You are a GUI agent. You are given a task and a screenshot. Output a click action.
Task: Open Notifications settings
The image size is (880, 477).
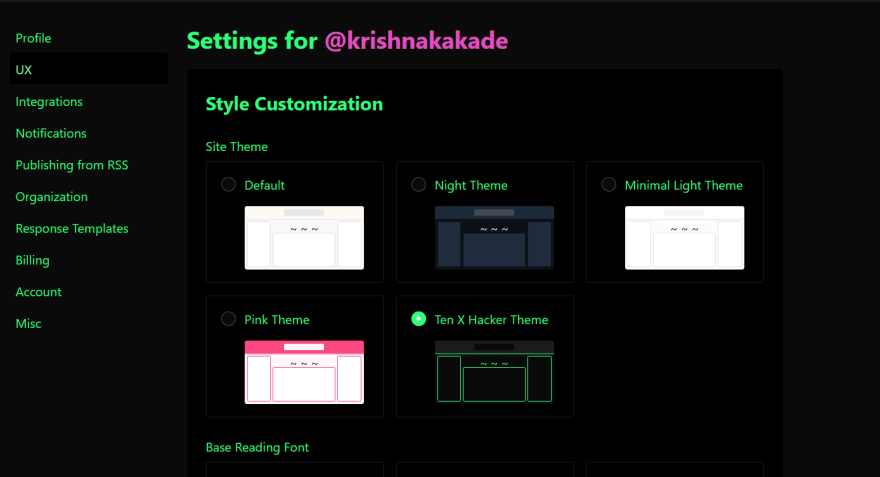click(51, 134)
